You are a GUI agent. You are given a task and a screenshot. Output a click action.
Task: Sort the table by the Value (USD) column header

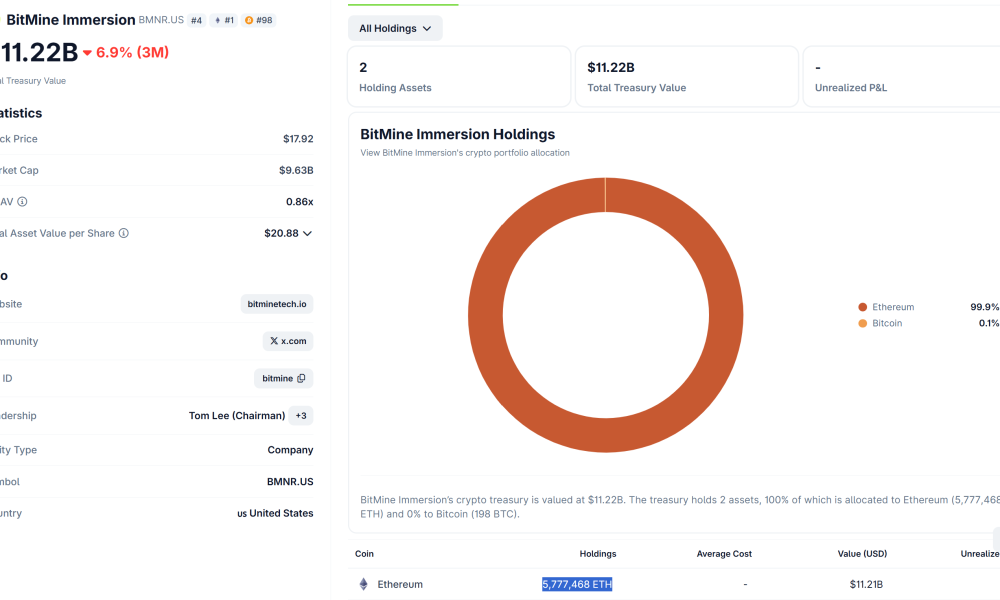pos(862,554)
